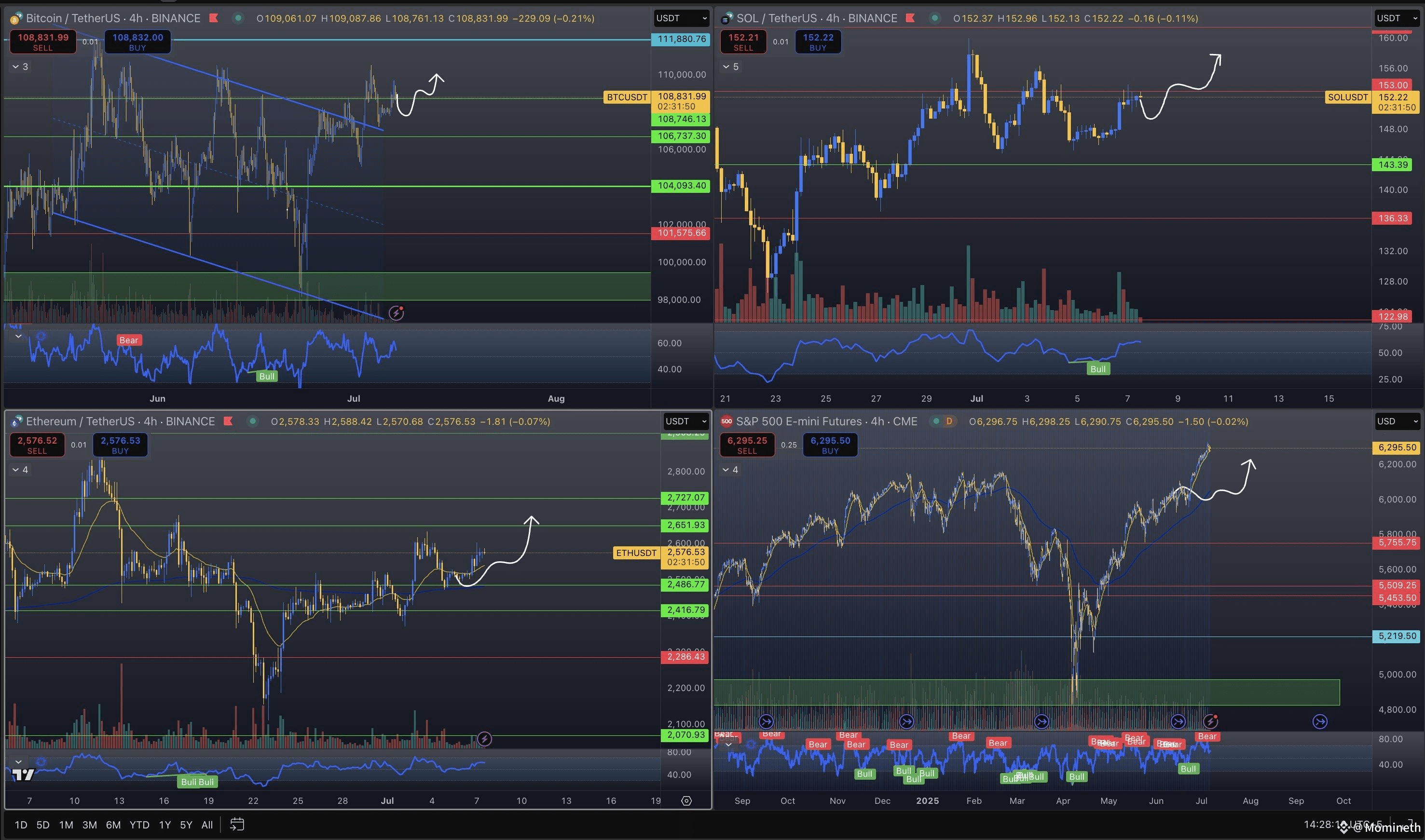1425x840 pixels.
Task: Click the Ethereum symbol logo in chart header
Action: pyautogui.click(x=16, y=421)
